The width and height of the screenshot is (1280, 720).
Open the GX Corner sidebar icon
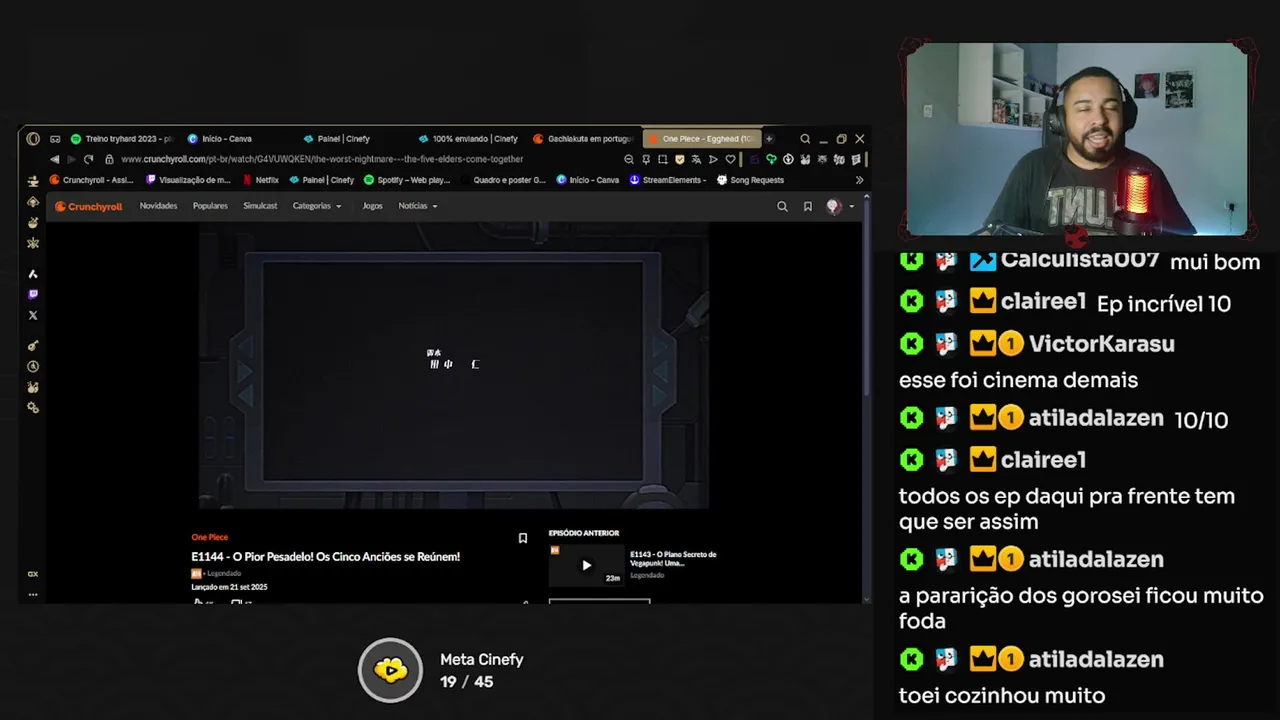pyautogui.click(x=33, y=574)
